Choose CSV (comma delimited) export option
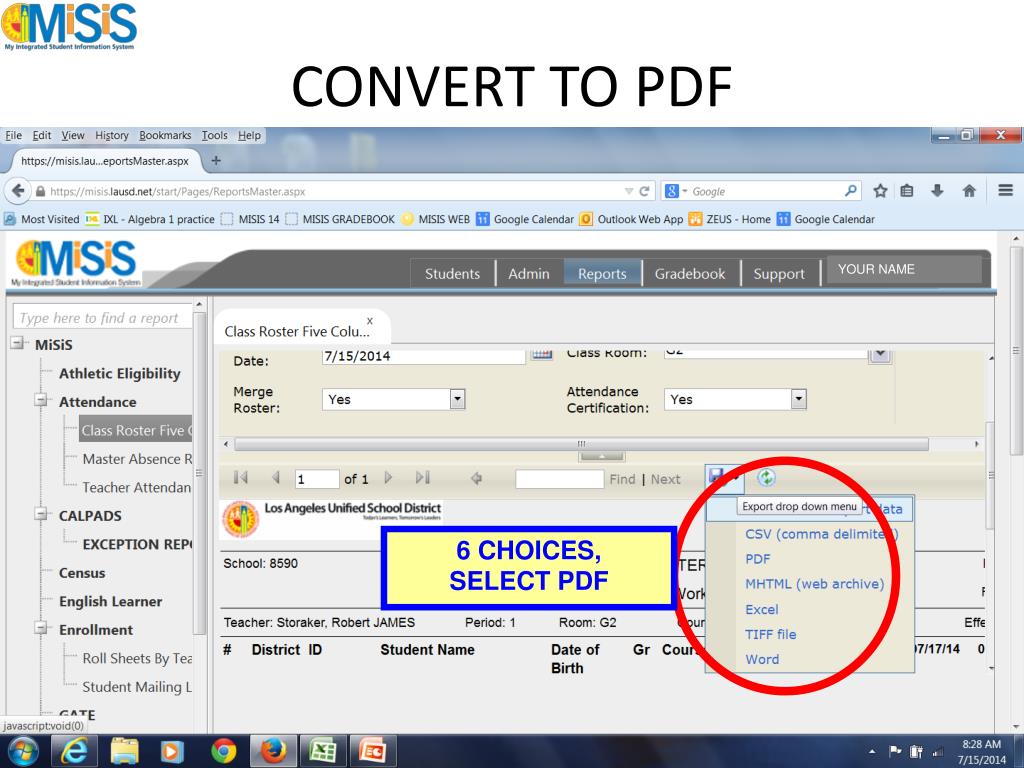1024x768 pixels. click(x=822, y=534)
